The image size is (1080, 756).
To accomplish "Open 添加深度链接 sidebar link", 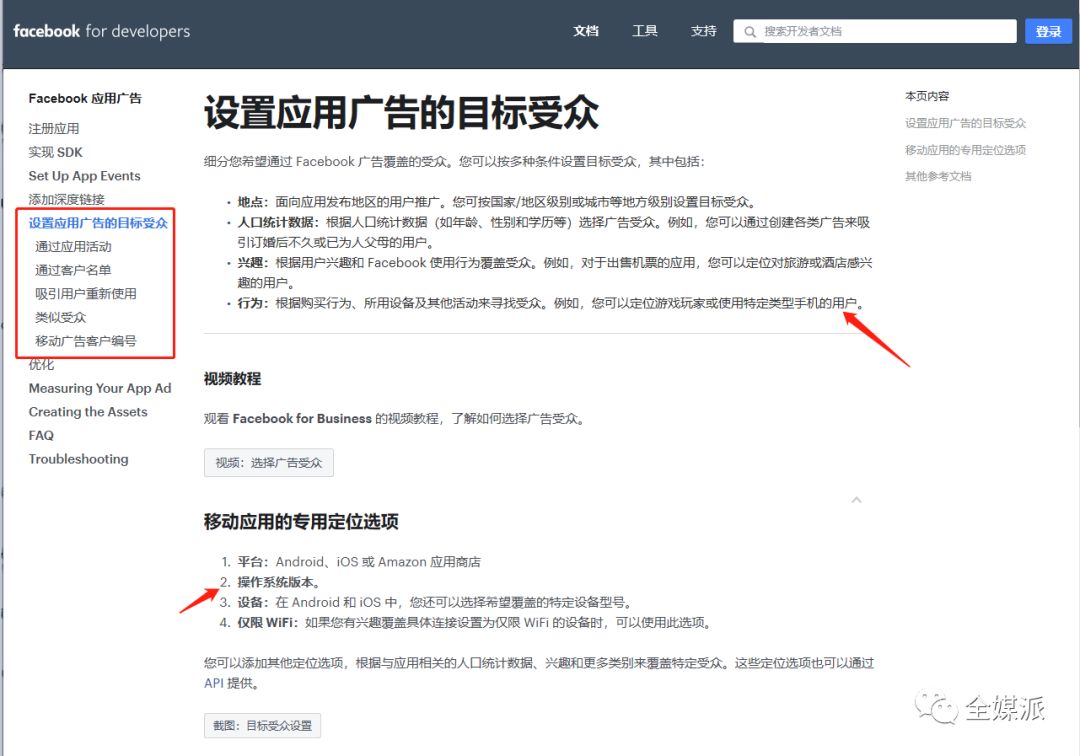I will [66, 200].
